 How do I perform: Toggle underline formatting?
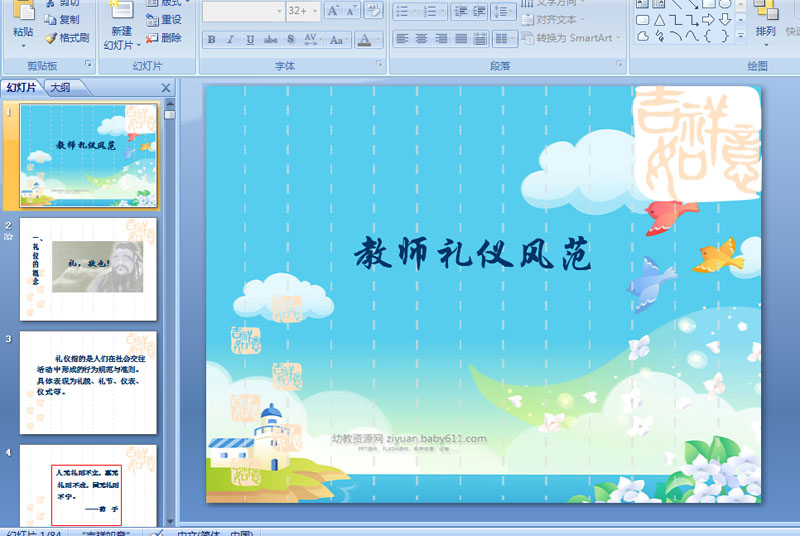pos(250,40)
